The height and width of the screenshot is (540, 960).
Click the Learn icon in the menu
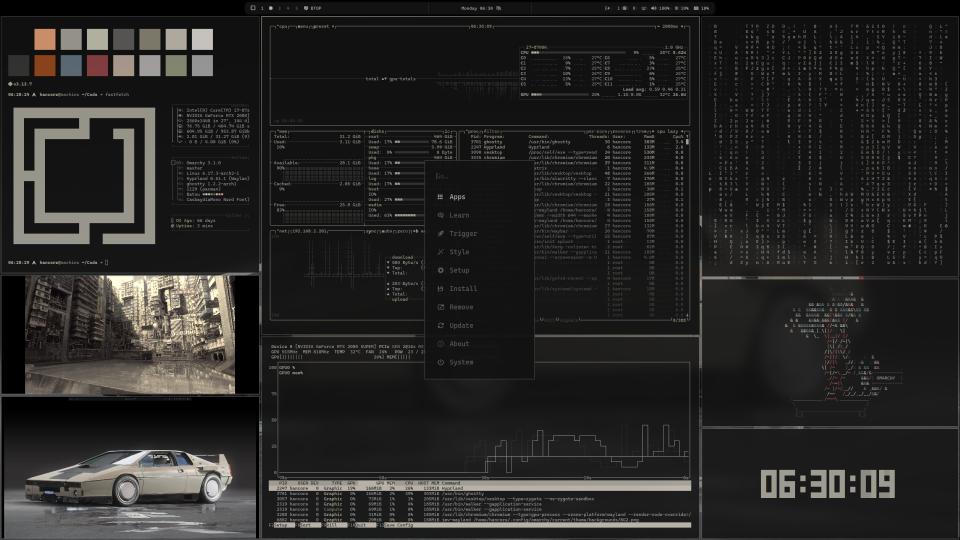point(440,215)
